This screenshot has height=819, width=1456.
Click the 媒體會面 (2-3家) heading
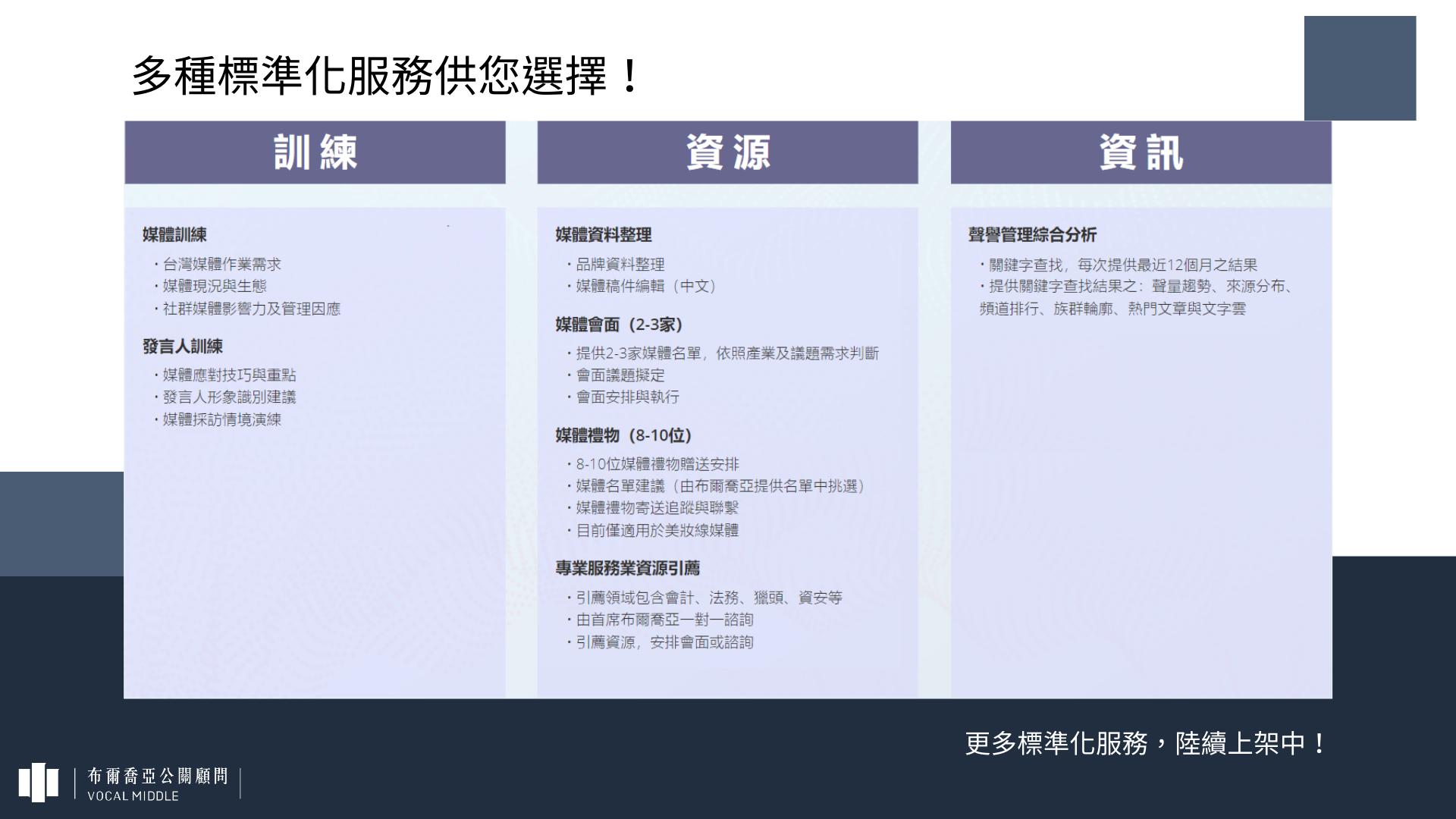(x=620, y=325)
